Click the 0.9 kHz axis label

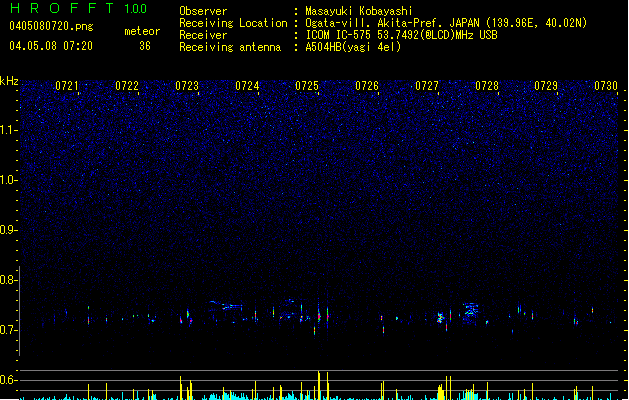point(8,230)
